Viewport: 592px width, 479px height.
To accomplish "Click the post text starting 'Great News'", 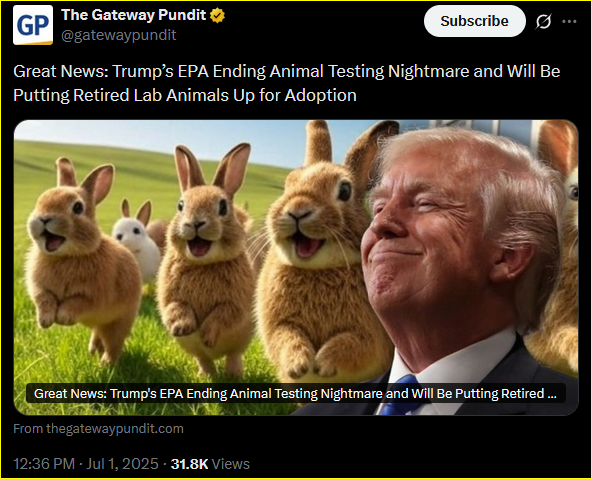I will tap(287, 83).
